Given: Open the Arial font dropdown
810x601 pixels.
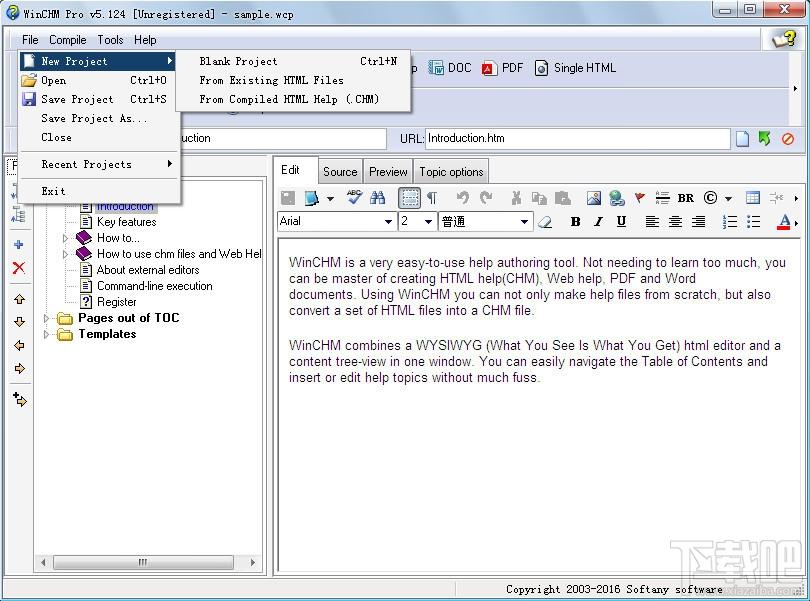Looking at the screenshot, I should pyautogui.click(x=336, y=222).
